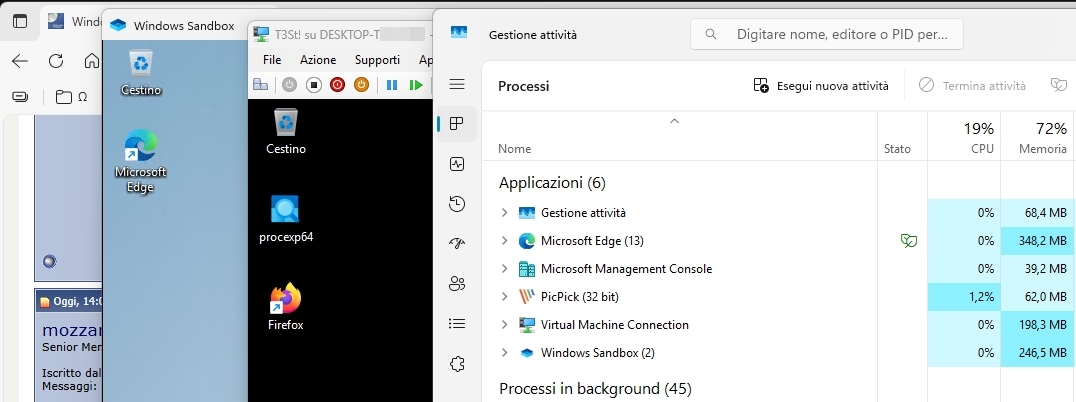Click the orange Save state power icon
The height and width of the screenshot is (402, 1076).
coord(361,85)
